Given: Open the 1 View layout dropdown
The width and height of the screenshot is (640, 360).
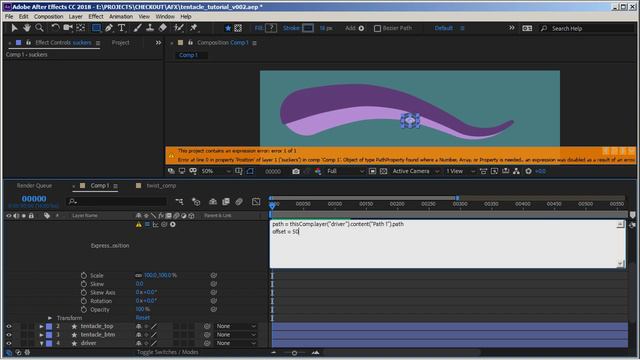Looking at the screenshot, I should point(460,171).
